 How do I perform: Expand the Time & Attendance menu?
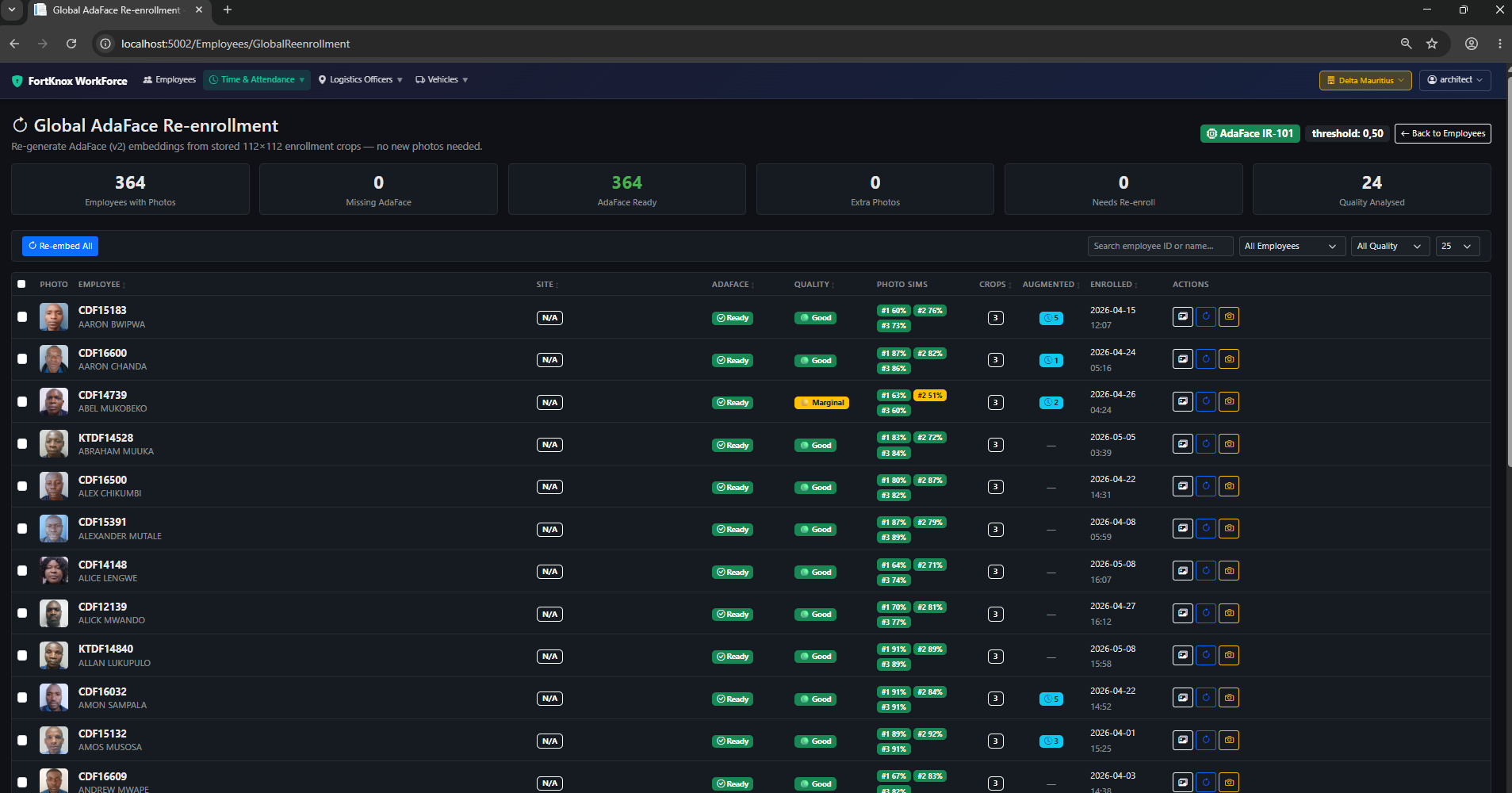coord(257,80)
